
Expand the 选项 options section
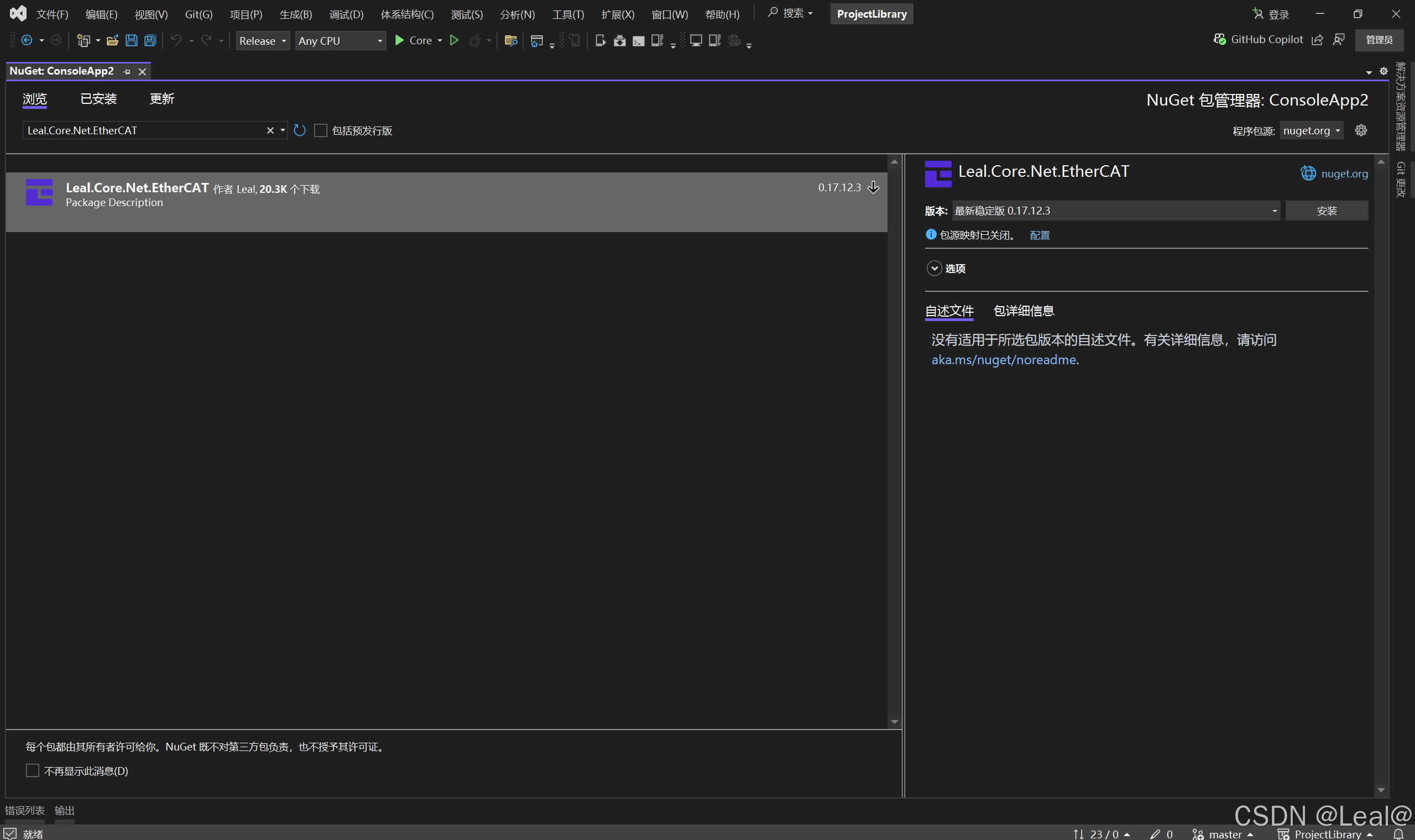click(934, 268)
